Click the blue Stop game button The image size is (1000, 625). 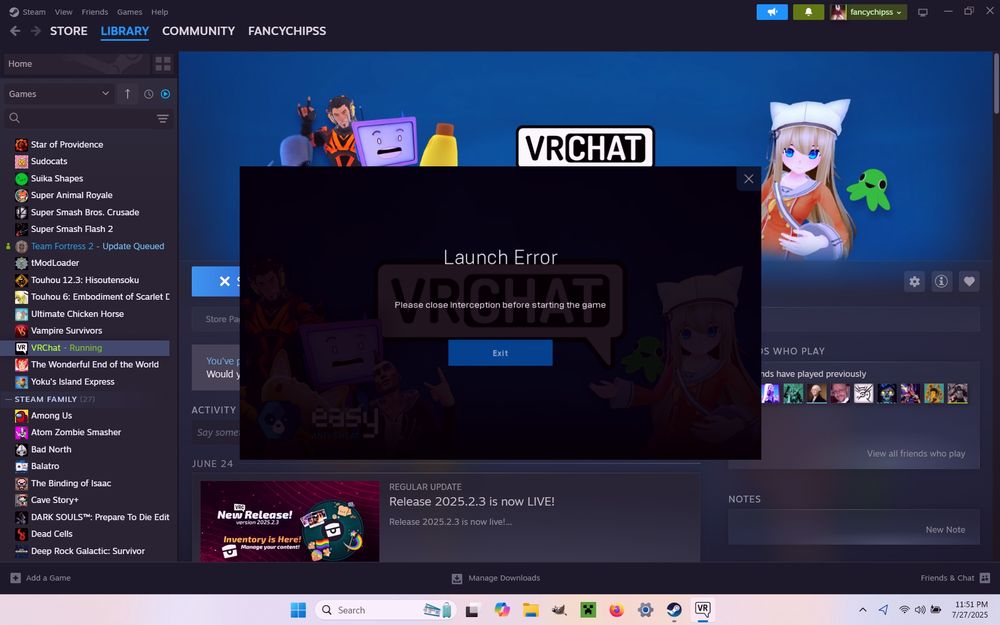pyautogui.click(x=216, y=281)
